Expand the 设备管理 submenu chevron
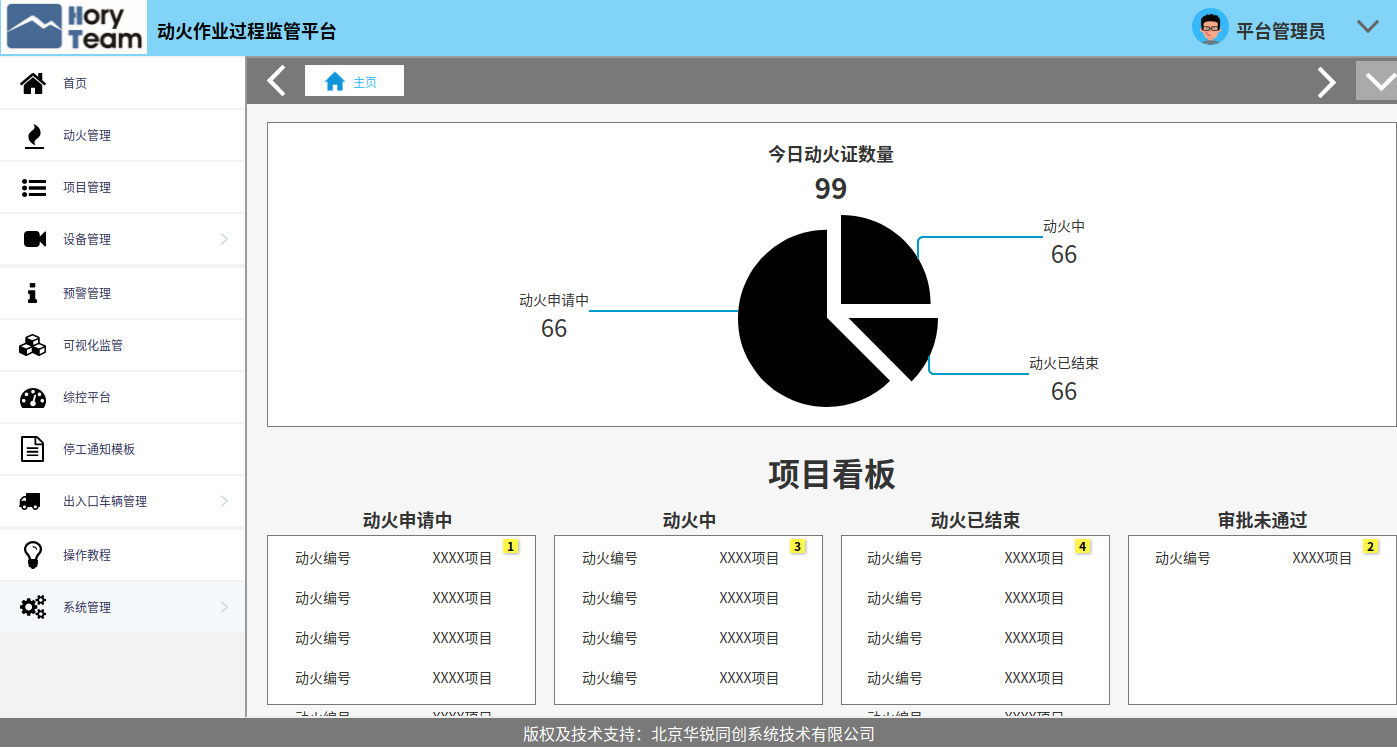Screen dimensions: 1397x748 click(x=224, y=239)
